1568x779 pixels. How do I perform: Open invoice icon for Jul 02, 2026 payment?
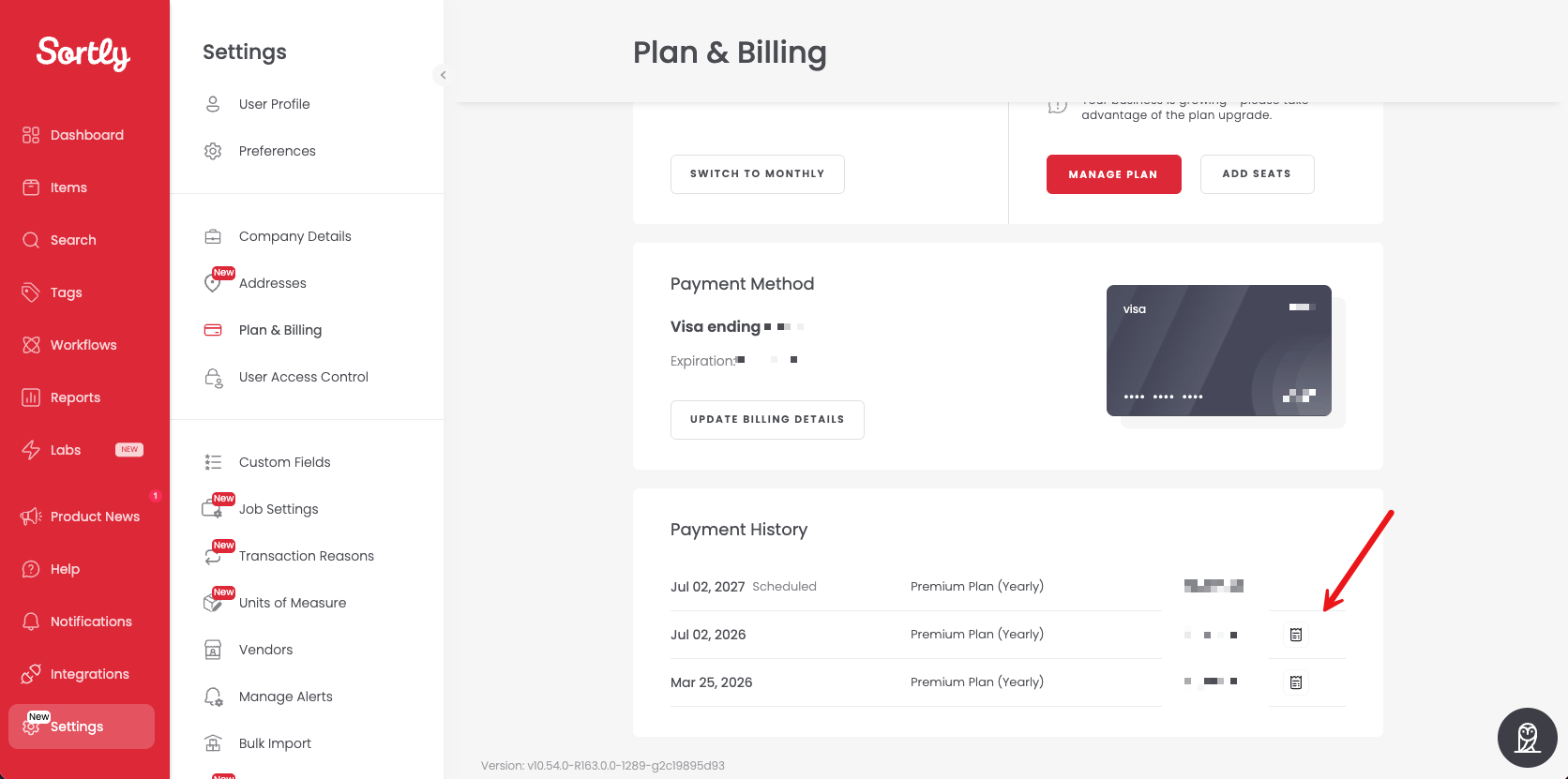(x=1296, y=635)
